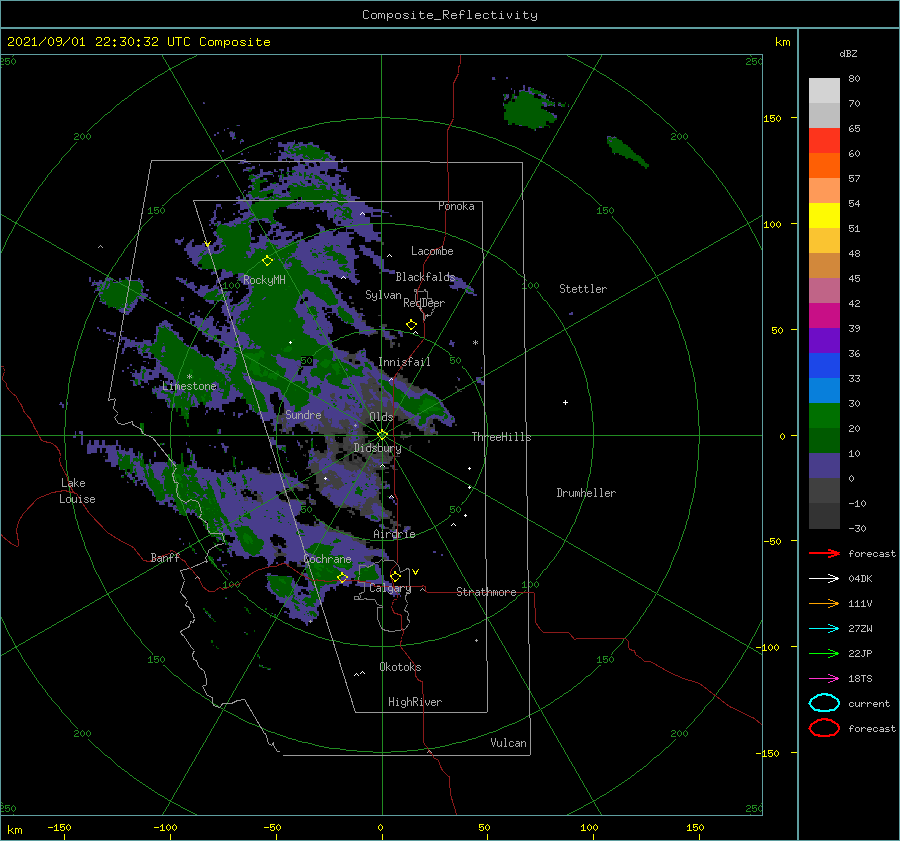Click the dBZ legend heading
The image size is (900, 841).
click(x=848, y=53)
